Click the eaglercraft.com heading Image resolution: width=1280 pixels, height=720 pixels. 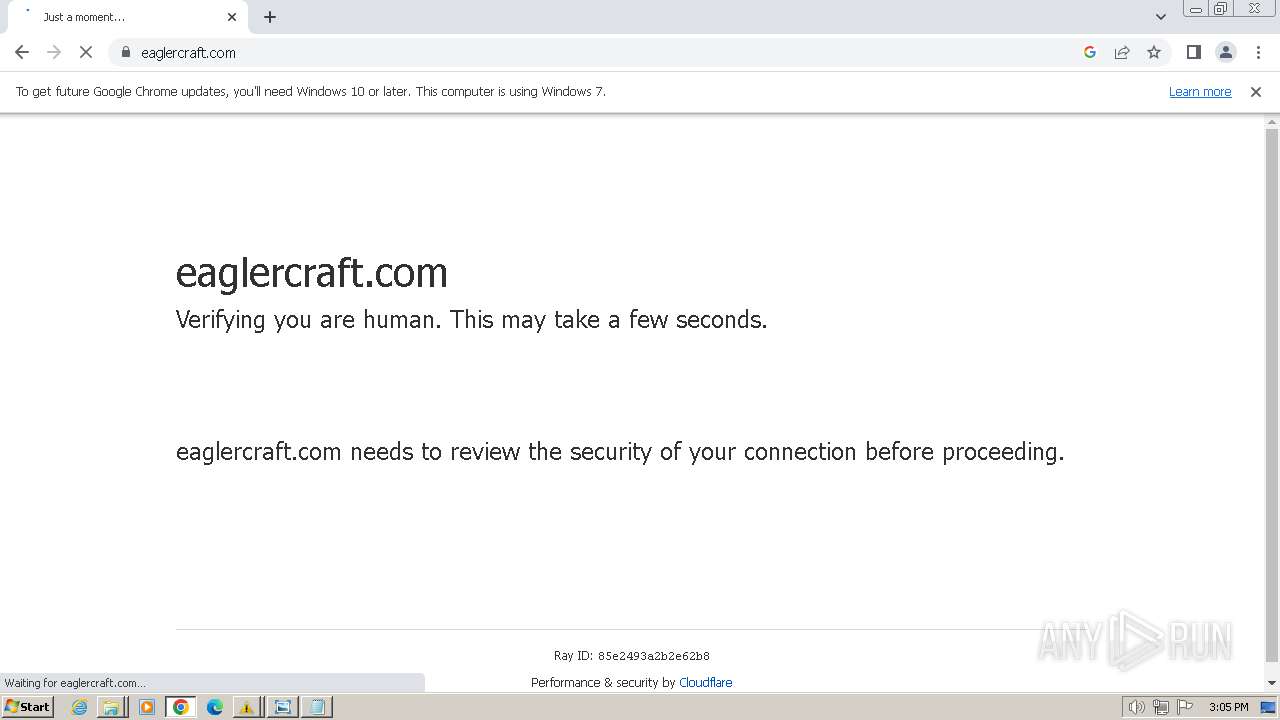[x=312, y=273]
